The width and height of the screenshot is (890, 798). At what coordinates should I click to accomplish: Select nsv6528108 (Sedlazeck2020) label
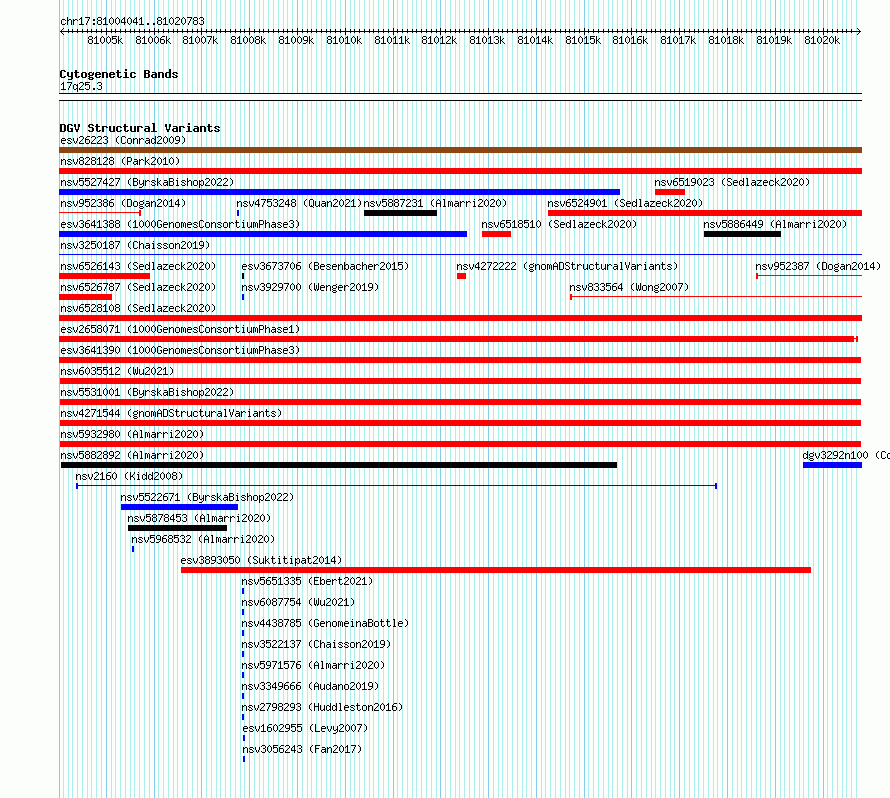click(138, 308)
